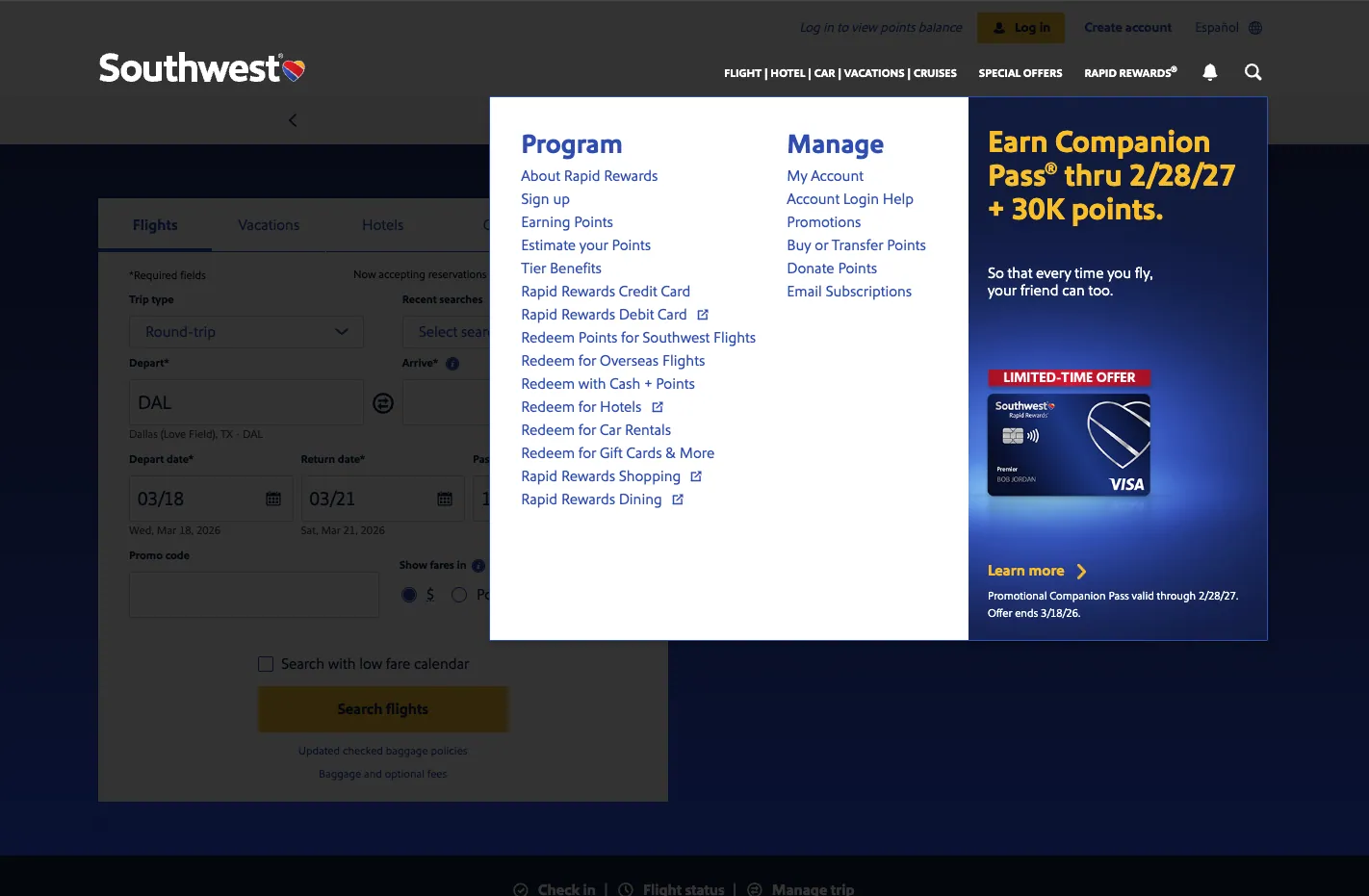Image resolution: width=1369 pixels, height=896 pixels.
Task: Open the Special Offers menu
Action: 1020,73
